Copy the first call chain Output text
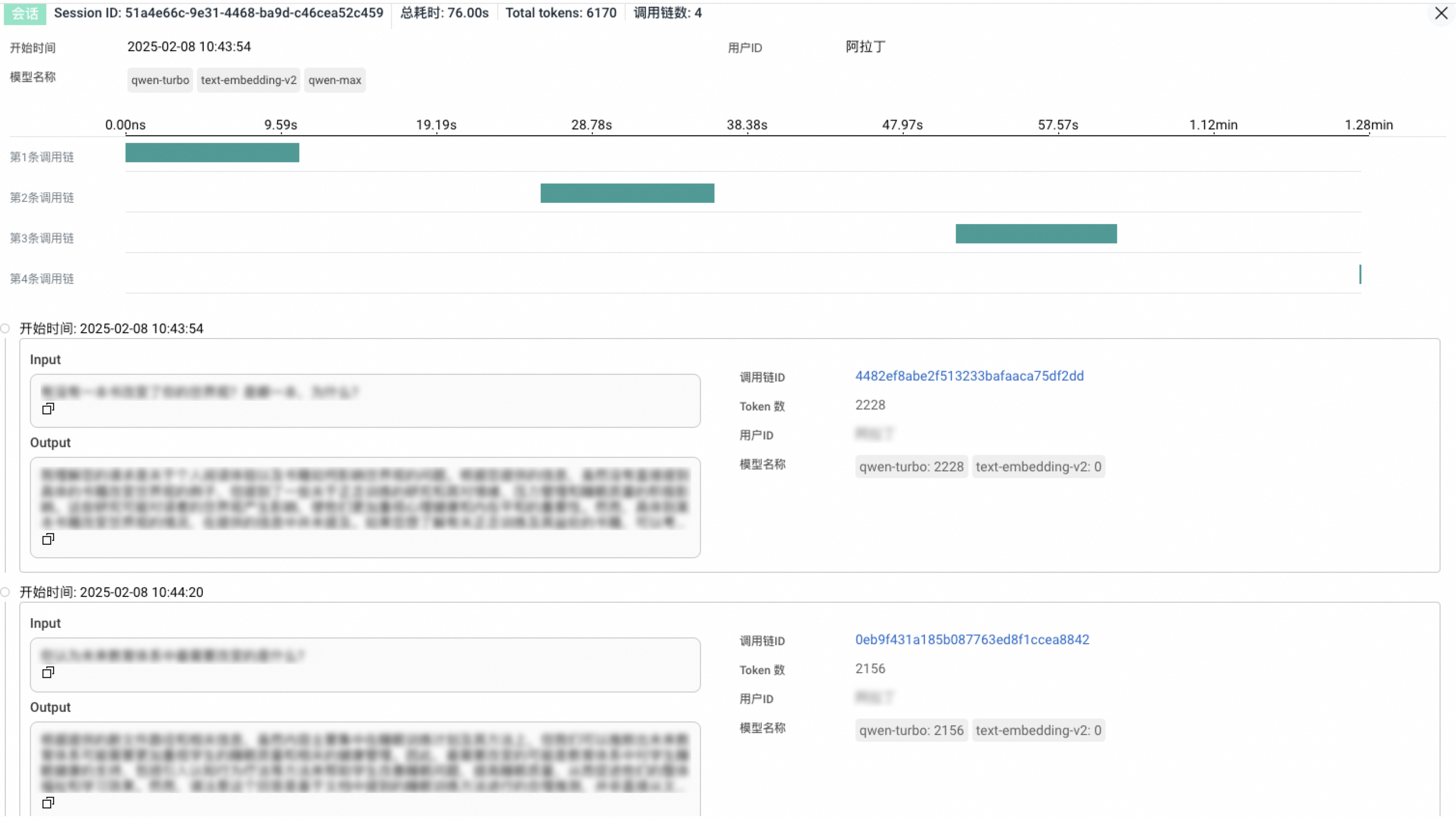 click(x=48, y=539)
